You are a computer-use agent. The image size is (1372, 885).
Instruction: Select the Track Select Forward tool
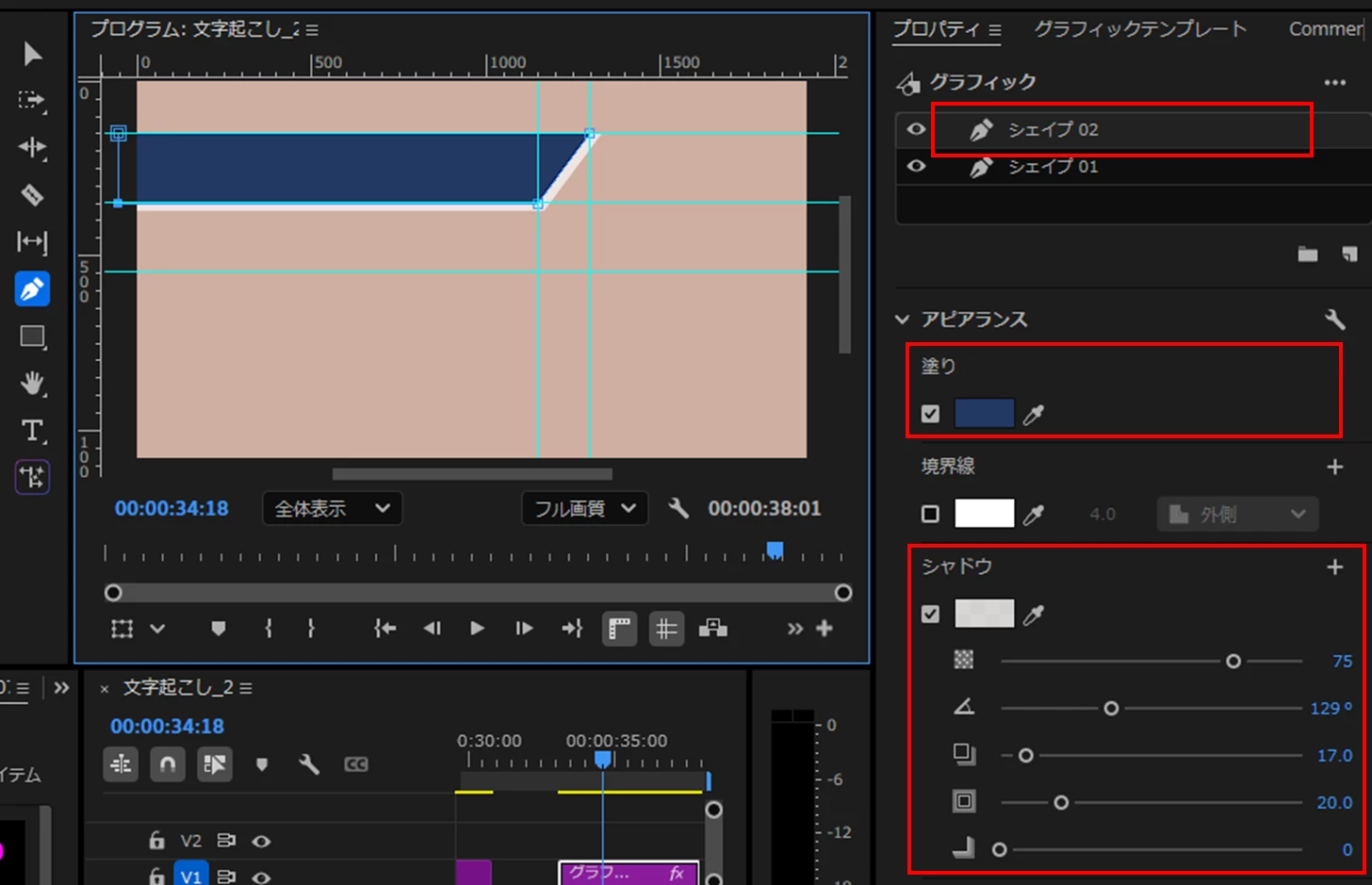(x=32, y=100)
